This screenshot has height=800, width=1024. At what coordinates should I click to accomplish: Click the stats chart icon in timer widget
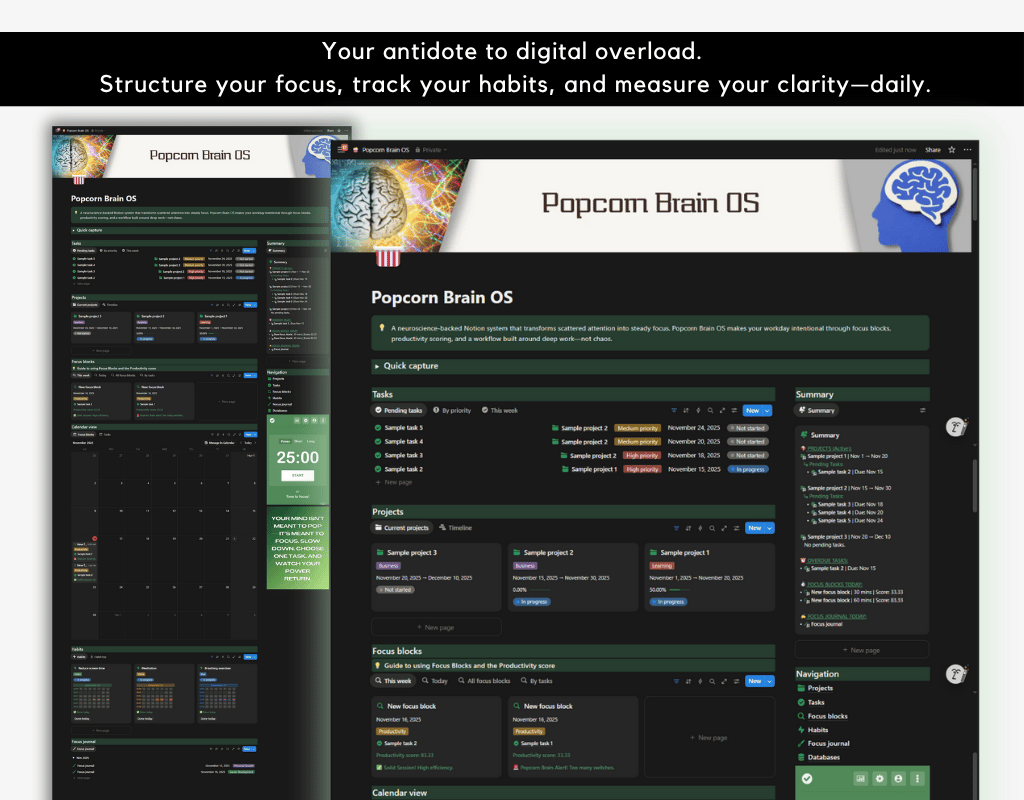[x=860, y=778]
